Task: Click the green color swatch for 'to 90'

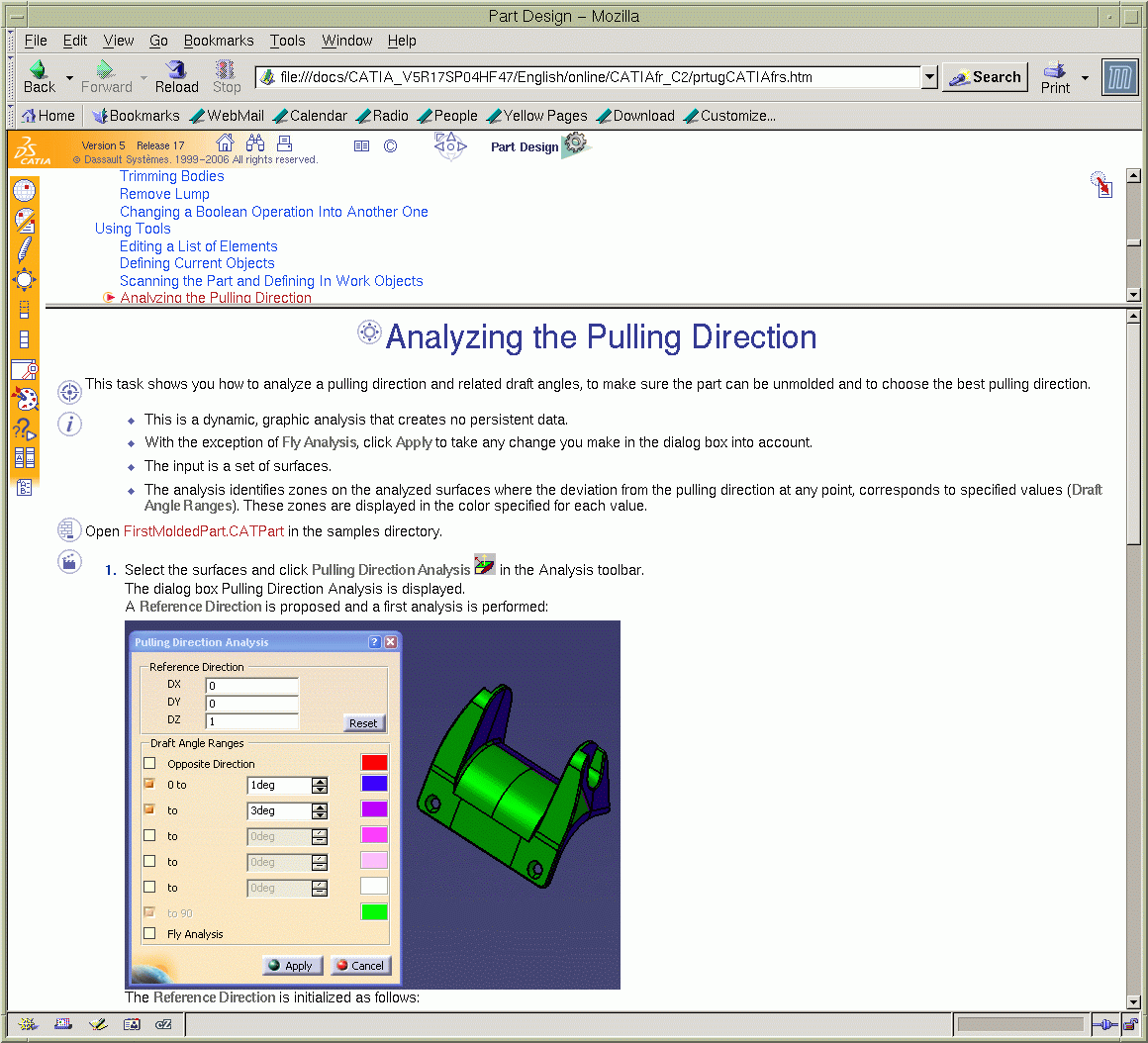Action: (374, 912)
